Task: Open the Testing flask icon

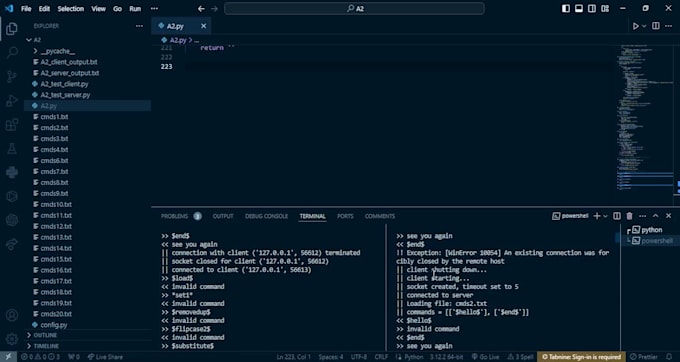Action: click(x=12, y=149)
